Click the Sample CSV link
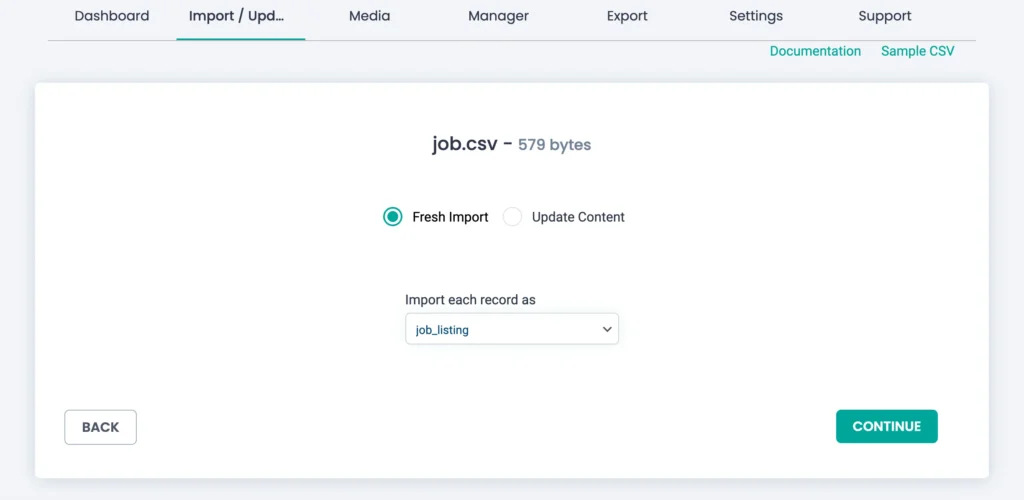Screen dimensions: 1024x500 [x=917, y=51]
